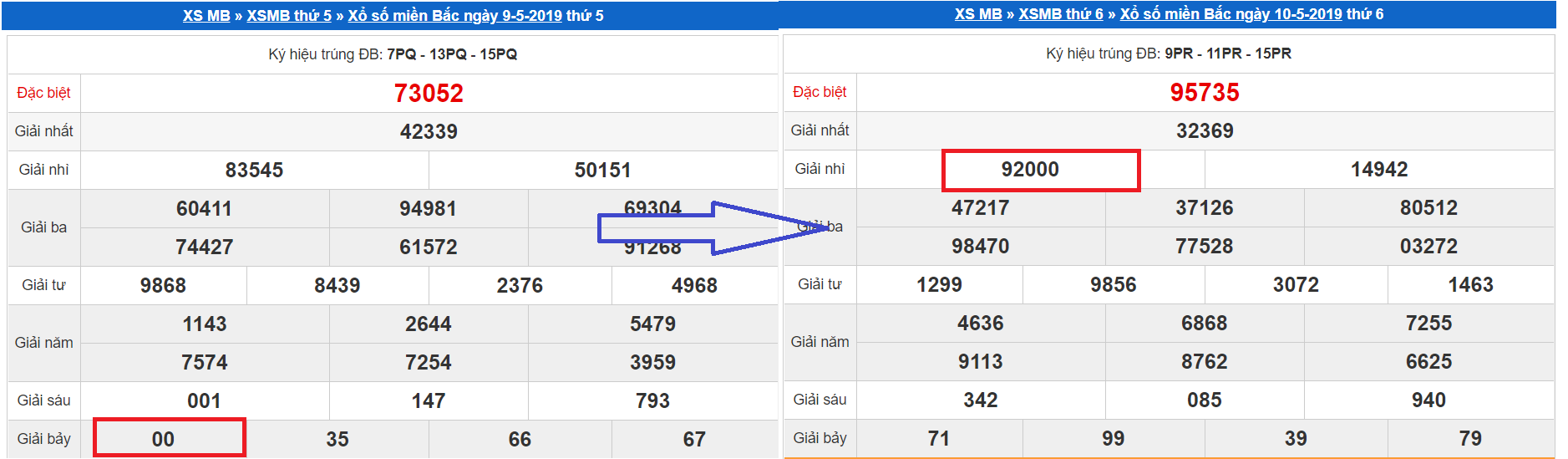Click second prize number 14942
The image size is (1568, 459).
pos(1378,170)
